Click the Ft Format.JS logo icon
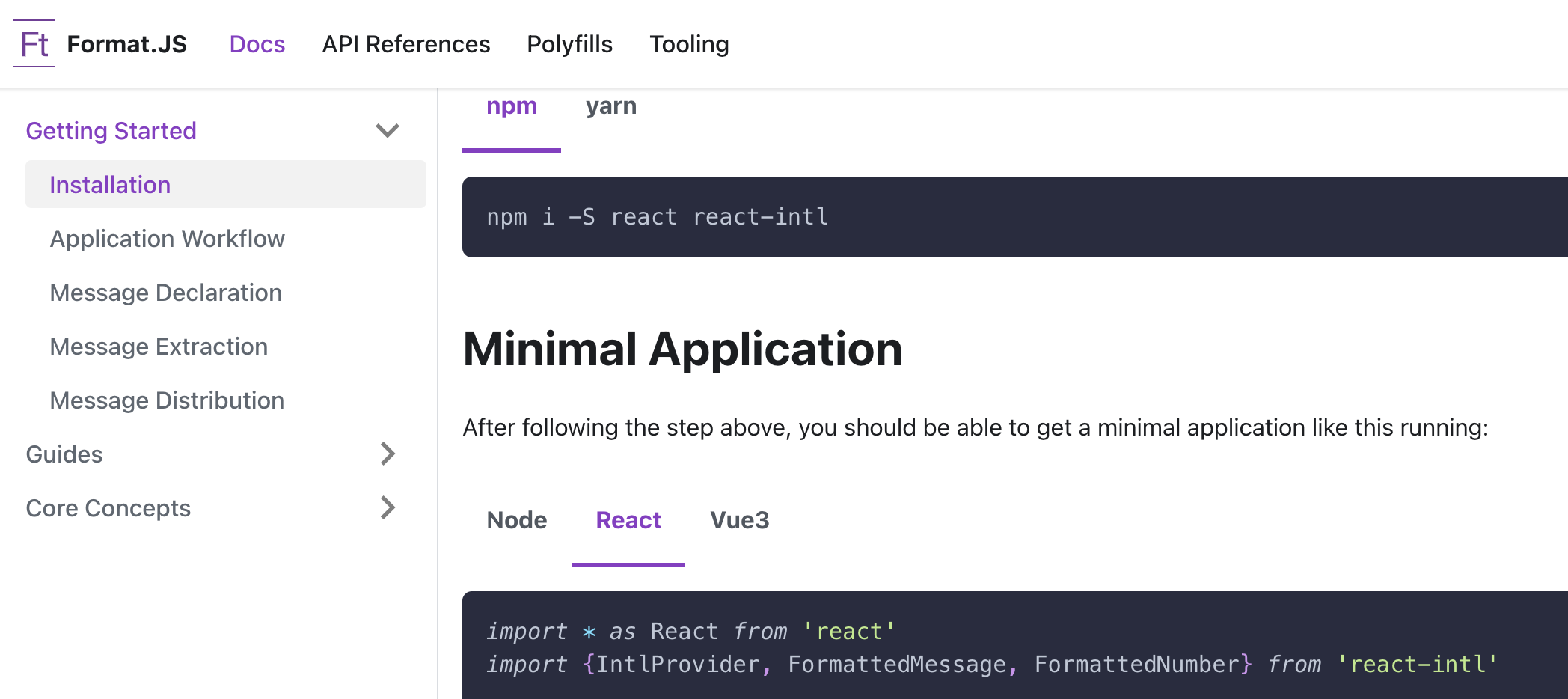This screenshot has height=699, width=1568. pyautogui.click(x=34, y=44)
